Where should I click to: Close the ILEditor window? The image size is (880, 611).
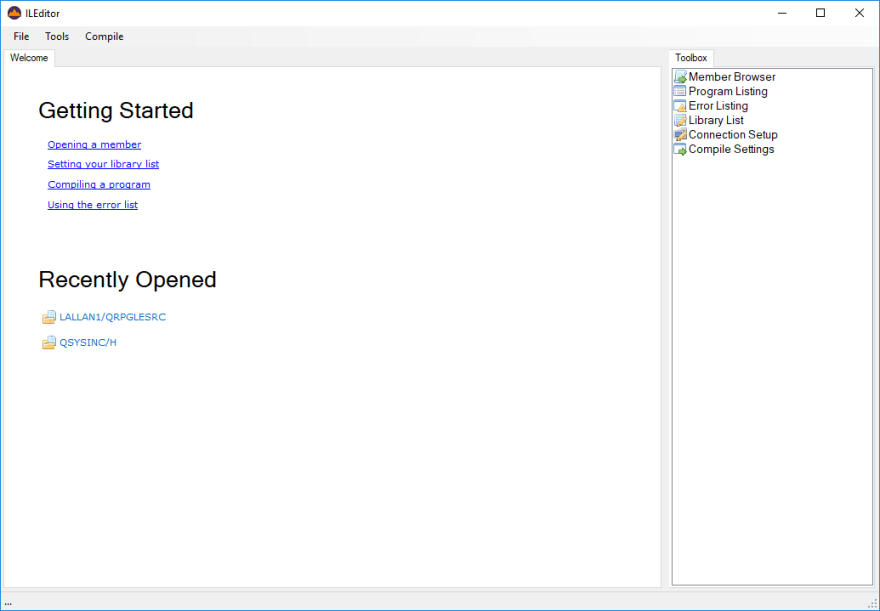pos(859,13)
